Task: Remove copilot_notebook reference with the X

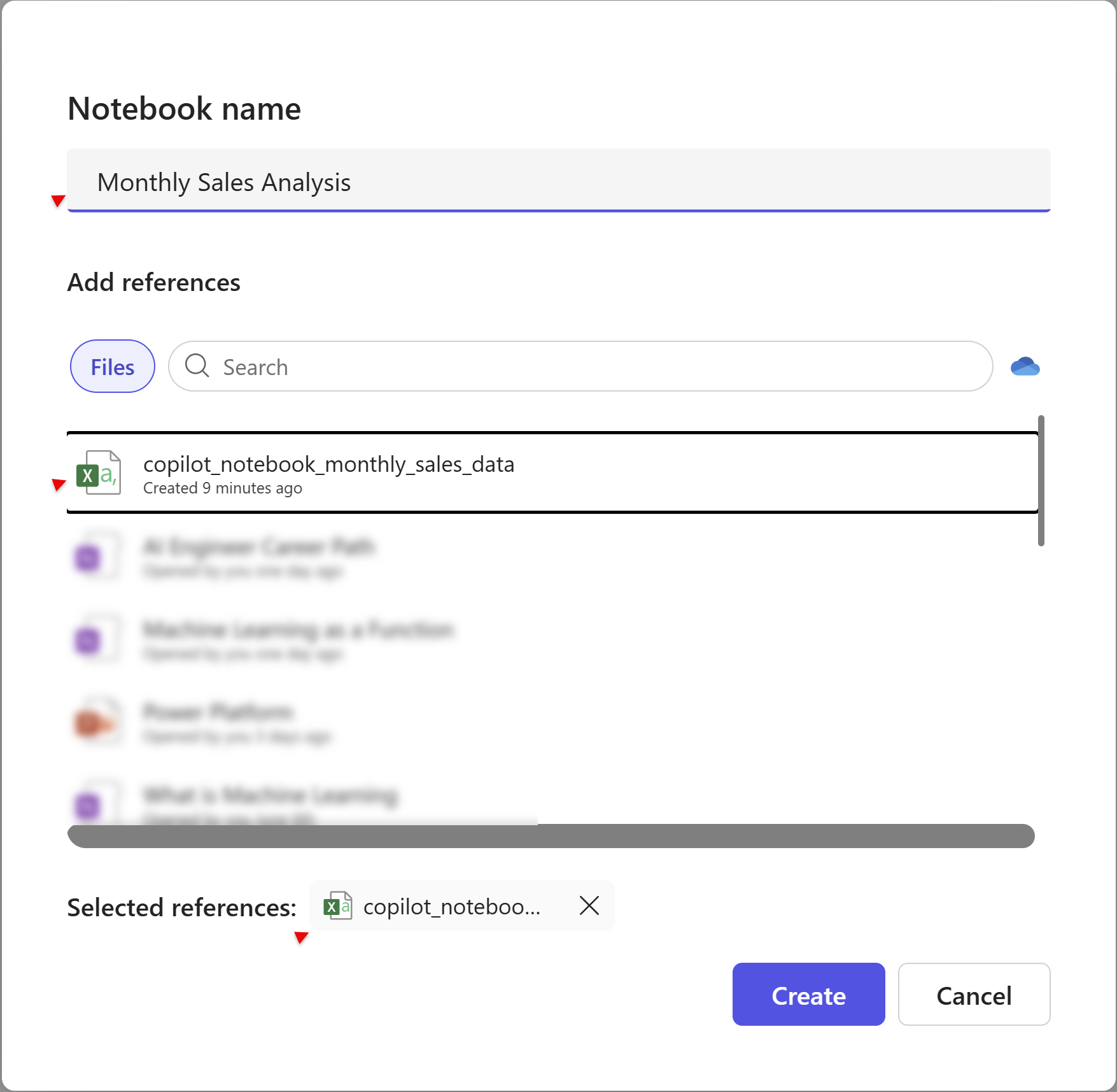Action: pyautogui.click(x=589, y=906)
